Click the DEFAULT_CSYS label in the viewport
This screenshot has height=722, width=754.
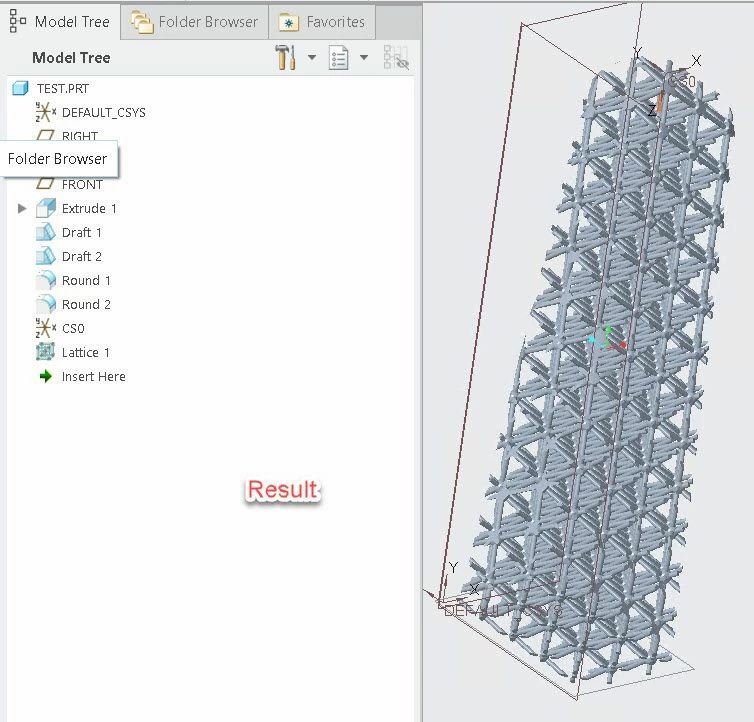[x=503, y=611]
